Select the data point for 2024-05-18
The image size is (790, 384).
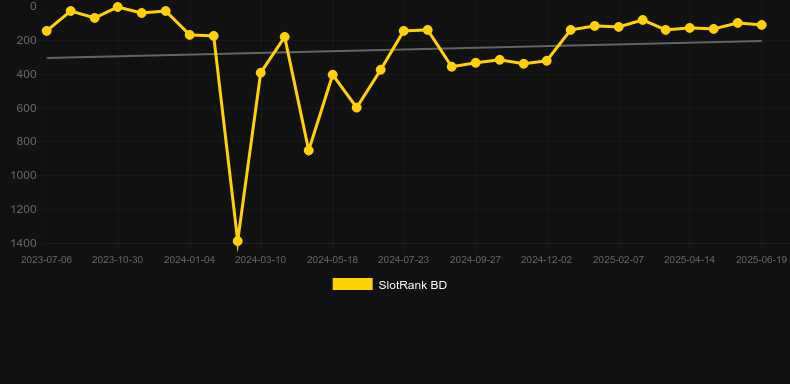333,75
